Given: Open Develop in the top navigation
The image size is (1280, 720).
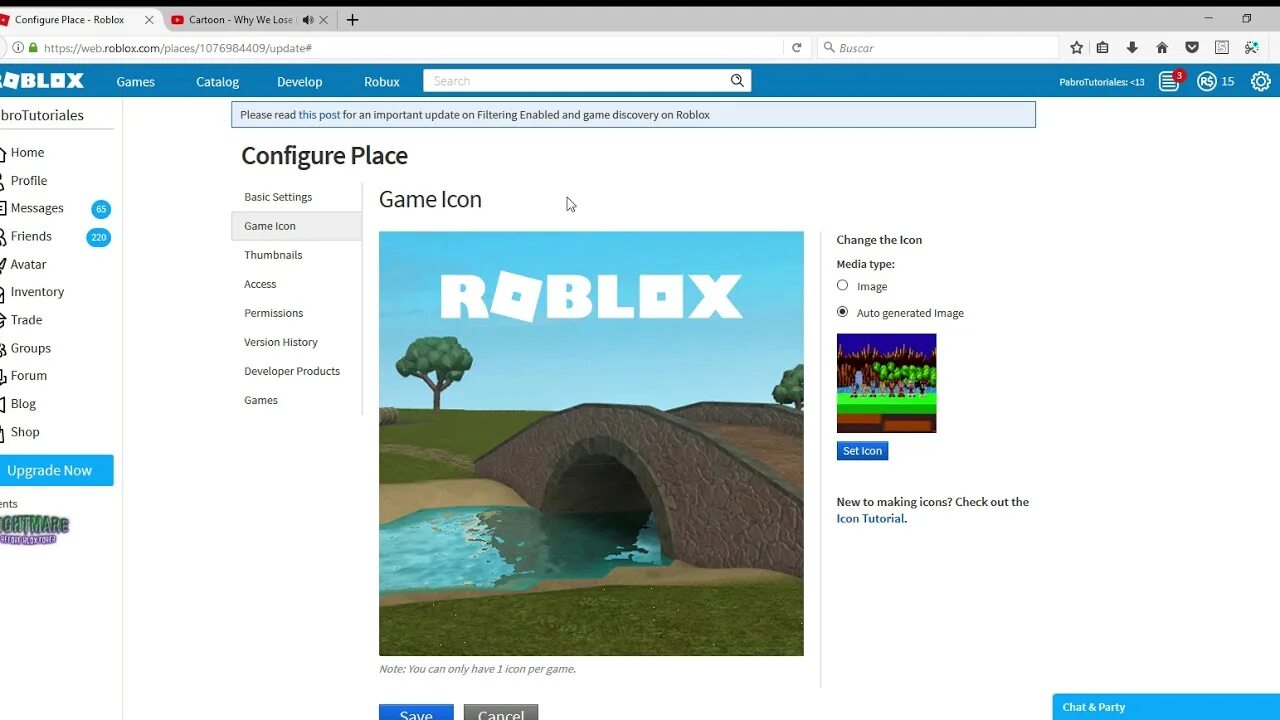Looking at the screenshot, I should coord(299,82).
